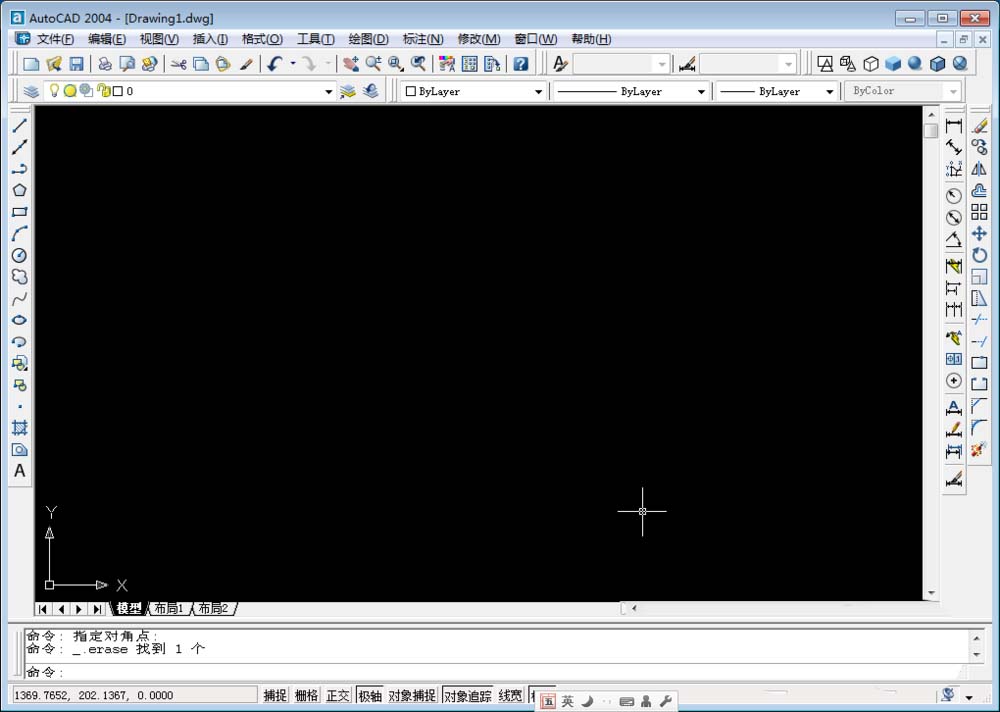Toggle the 极轴 polar tracking button

point(370,695)
